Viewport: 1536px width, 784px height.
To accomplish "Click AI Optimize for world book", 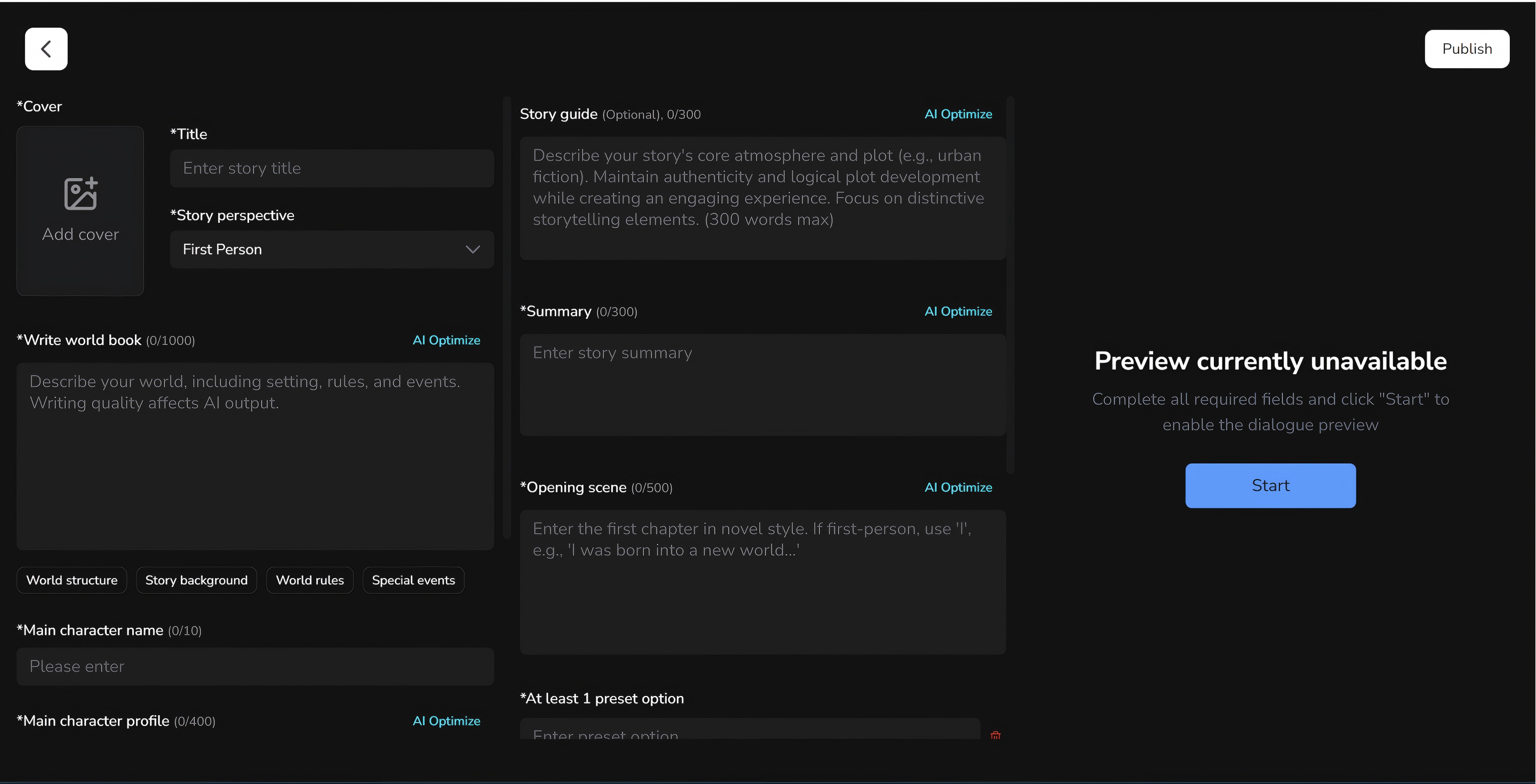I will (x=446, y=340).
